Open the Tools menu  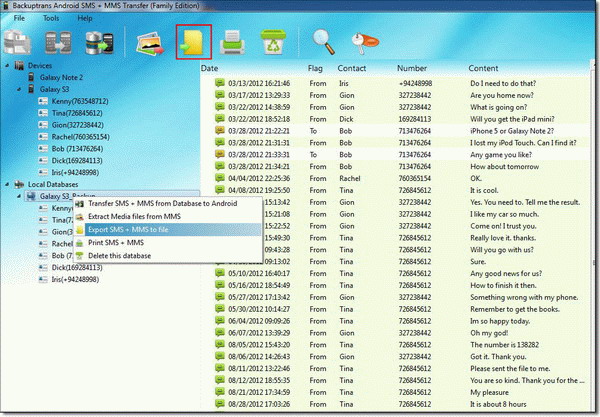pos(51,18)
